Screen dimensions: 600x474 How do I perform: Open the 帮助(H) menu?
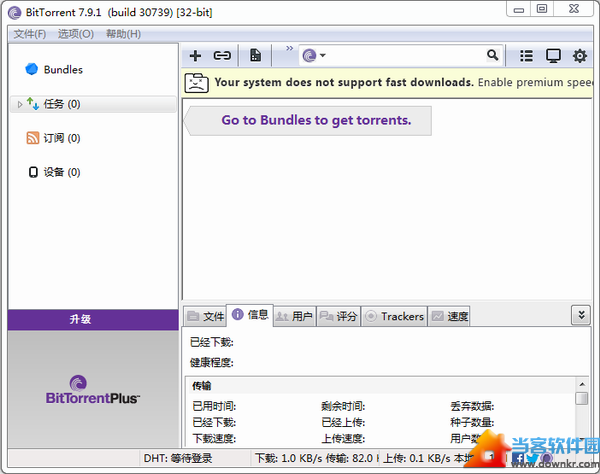click(x=123, y=34)
